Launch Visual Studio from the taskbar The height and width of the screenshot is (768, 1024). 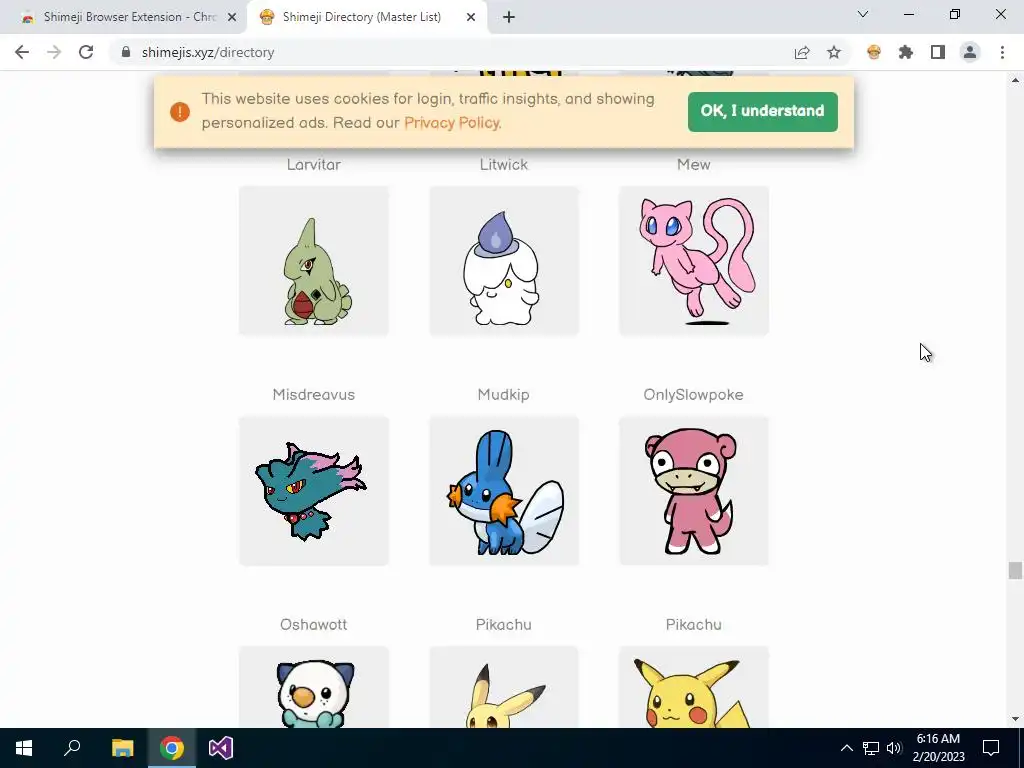pyautogui.click(x=221, y=748)
